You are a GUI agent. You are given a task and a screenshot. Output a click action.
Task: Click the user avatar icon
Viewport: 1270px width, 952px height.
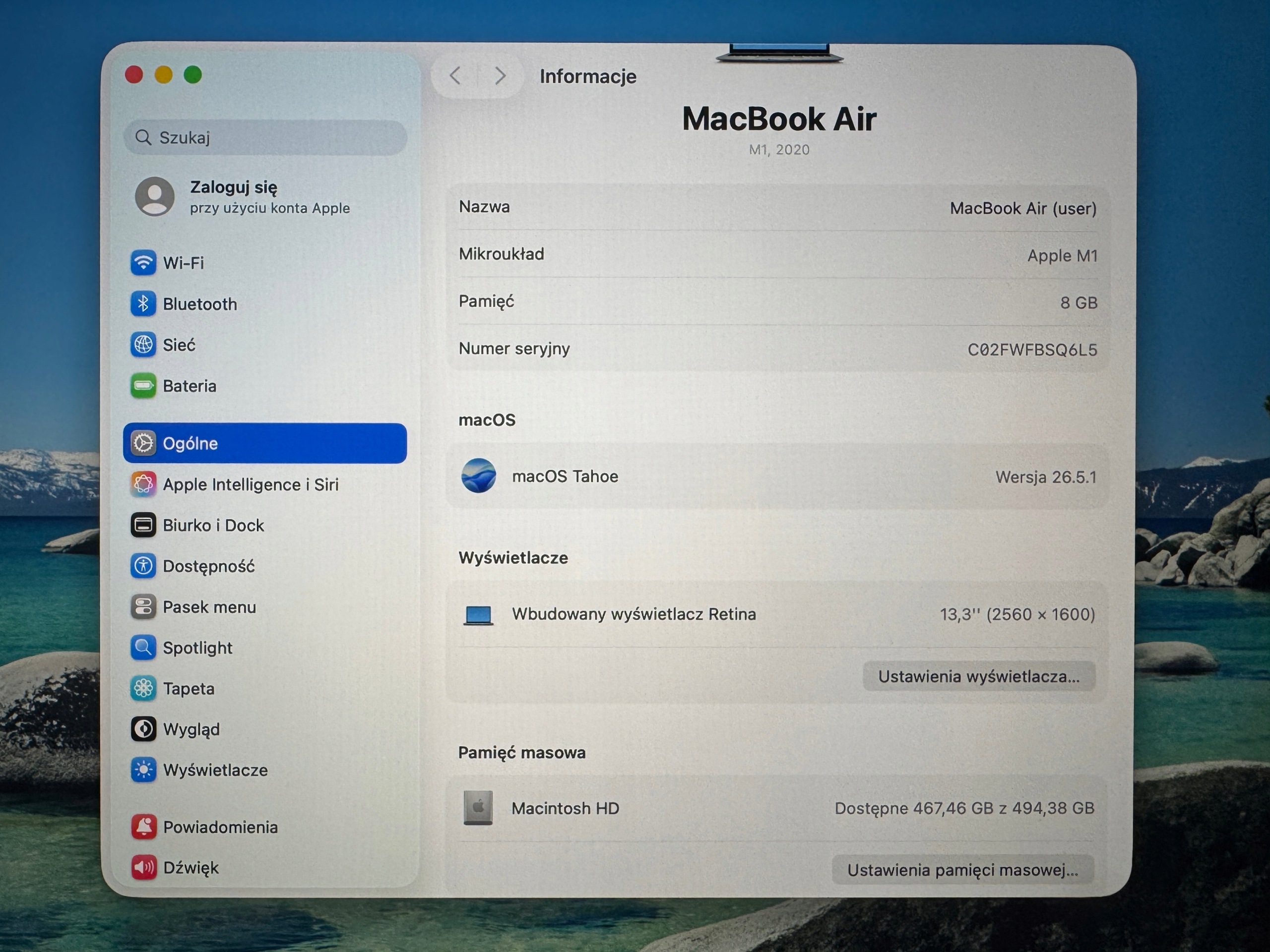(154, 196)
